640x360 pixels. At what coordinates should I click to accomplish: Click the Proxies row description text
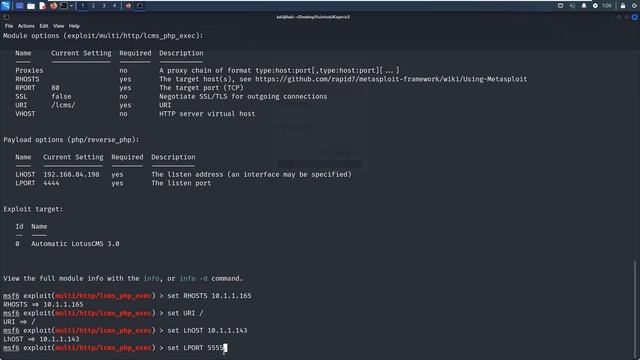(x=279, y=70)
